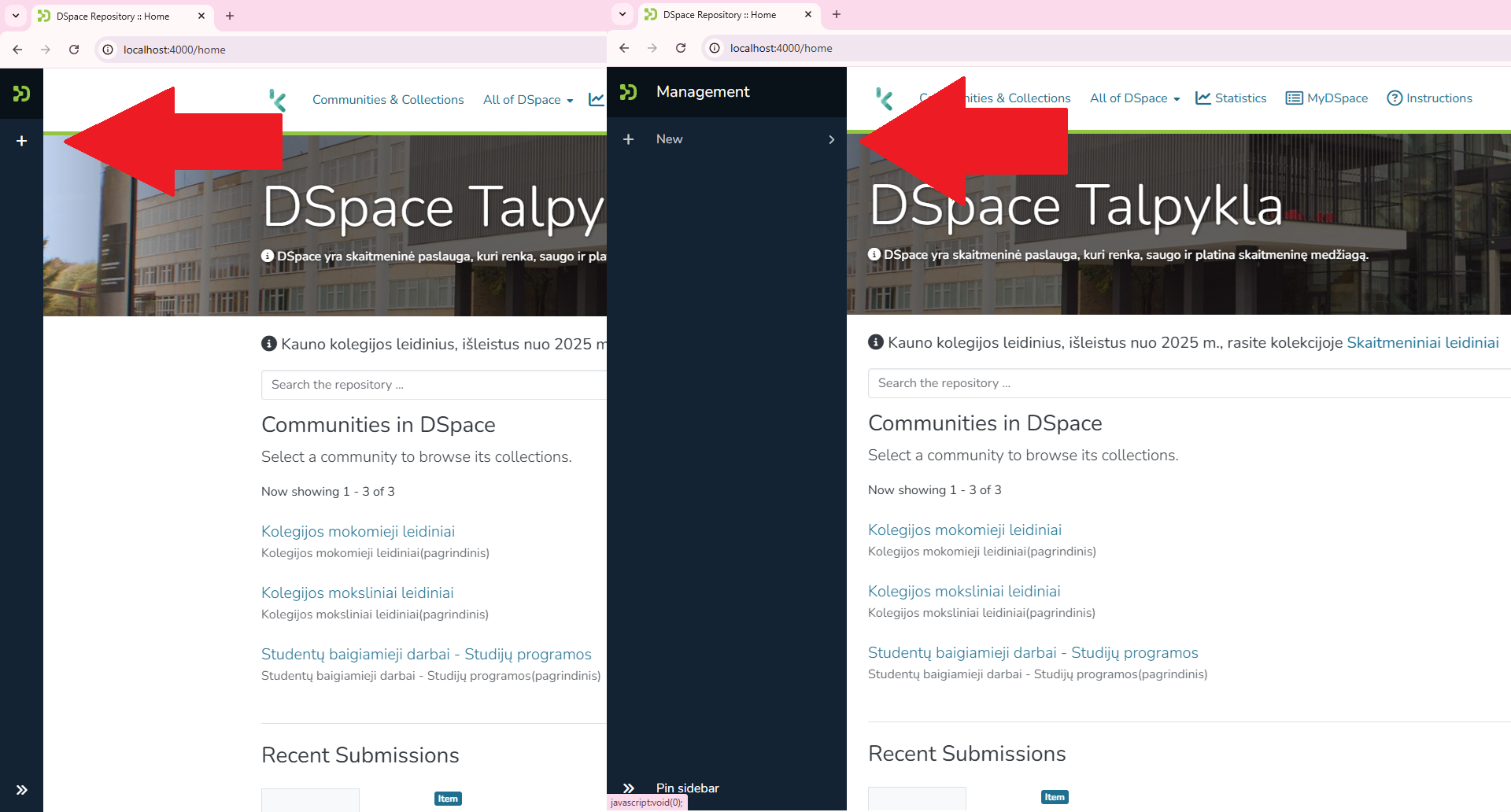Open Studentų baigiamieji darbai community in the left window
The image size is (1511, 812).
[x=427, y=654]
